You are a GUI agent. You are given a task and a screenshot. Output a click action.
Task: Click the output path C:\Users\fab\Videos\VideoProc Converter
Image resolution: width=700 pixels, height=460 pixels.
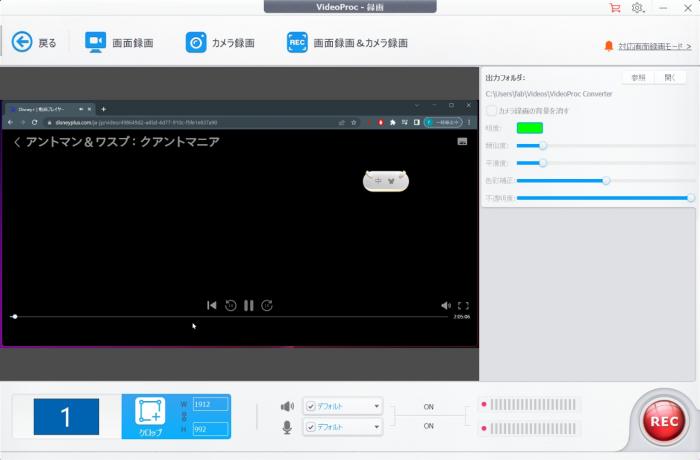tap(549, 94)
